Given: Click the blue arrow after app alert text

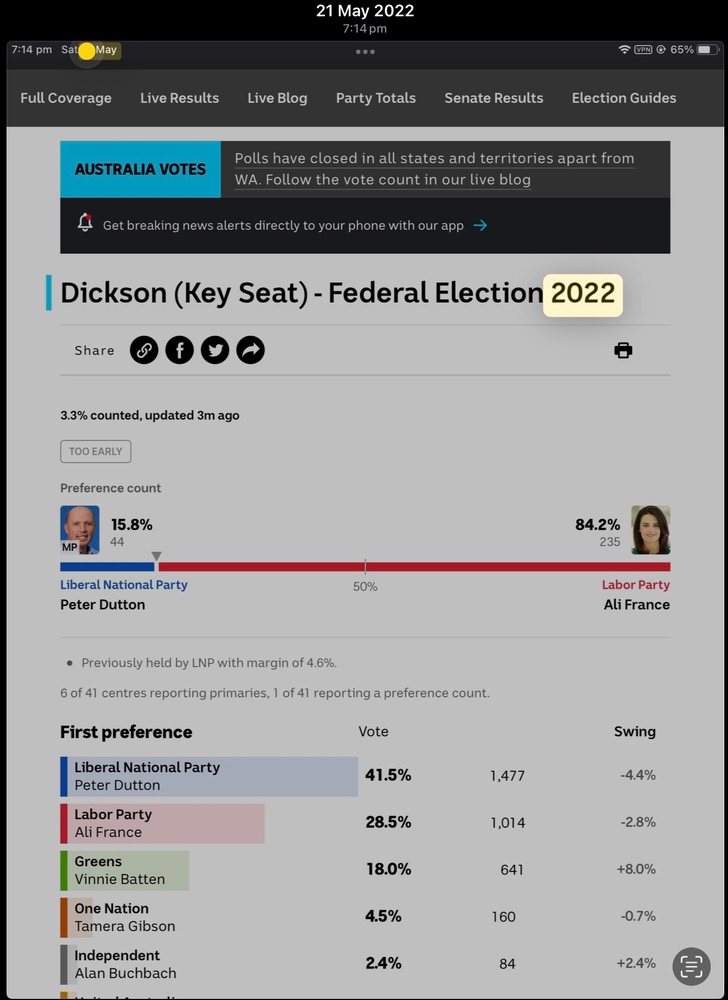Looking at the screenshot, I should point(480,225).
